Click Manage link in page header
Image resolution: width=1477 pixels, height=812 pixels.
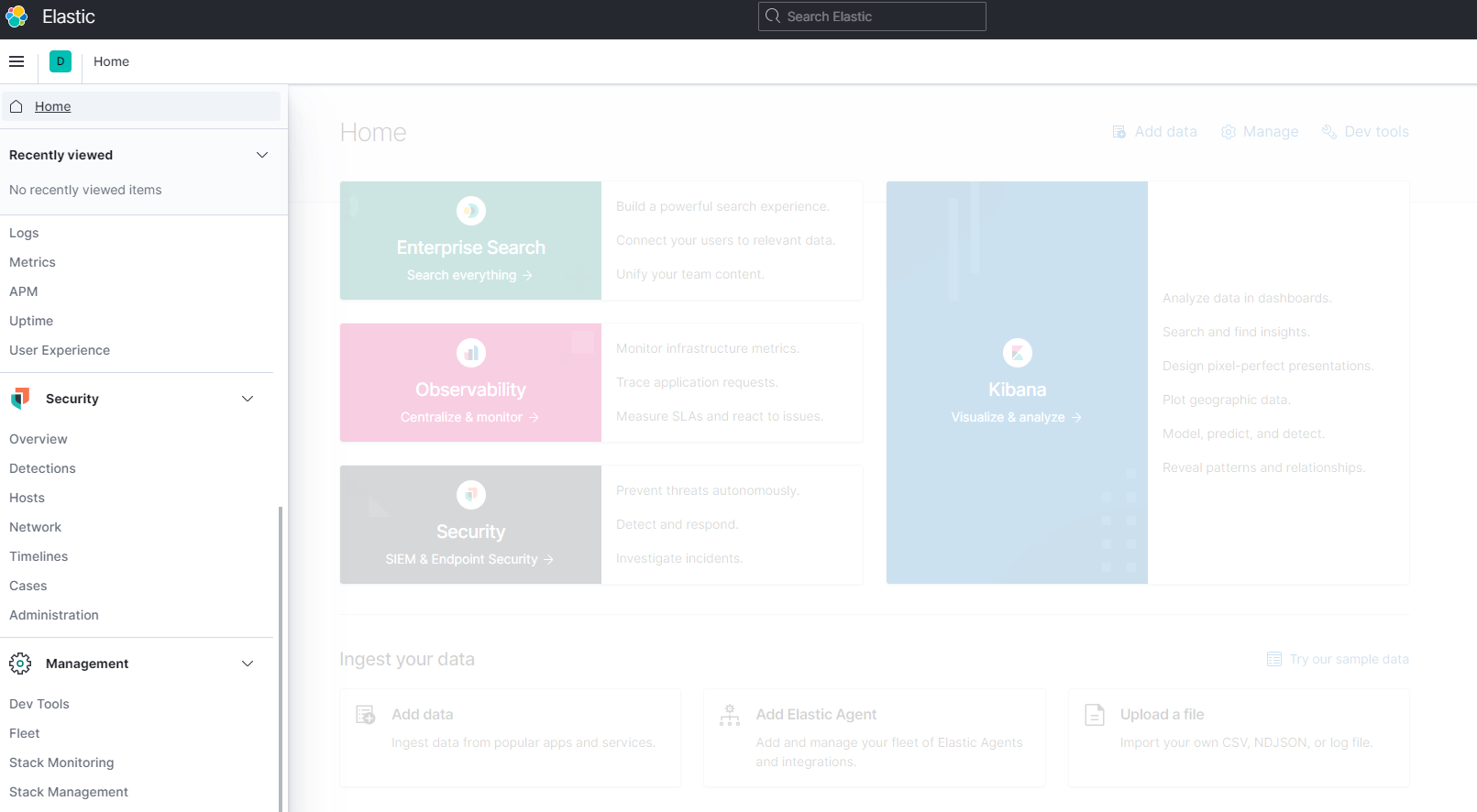(x=1271, y=132)
